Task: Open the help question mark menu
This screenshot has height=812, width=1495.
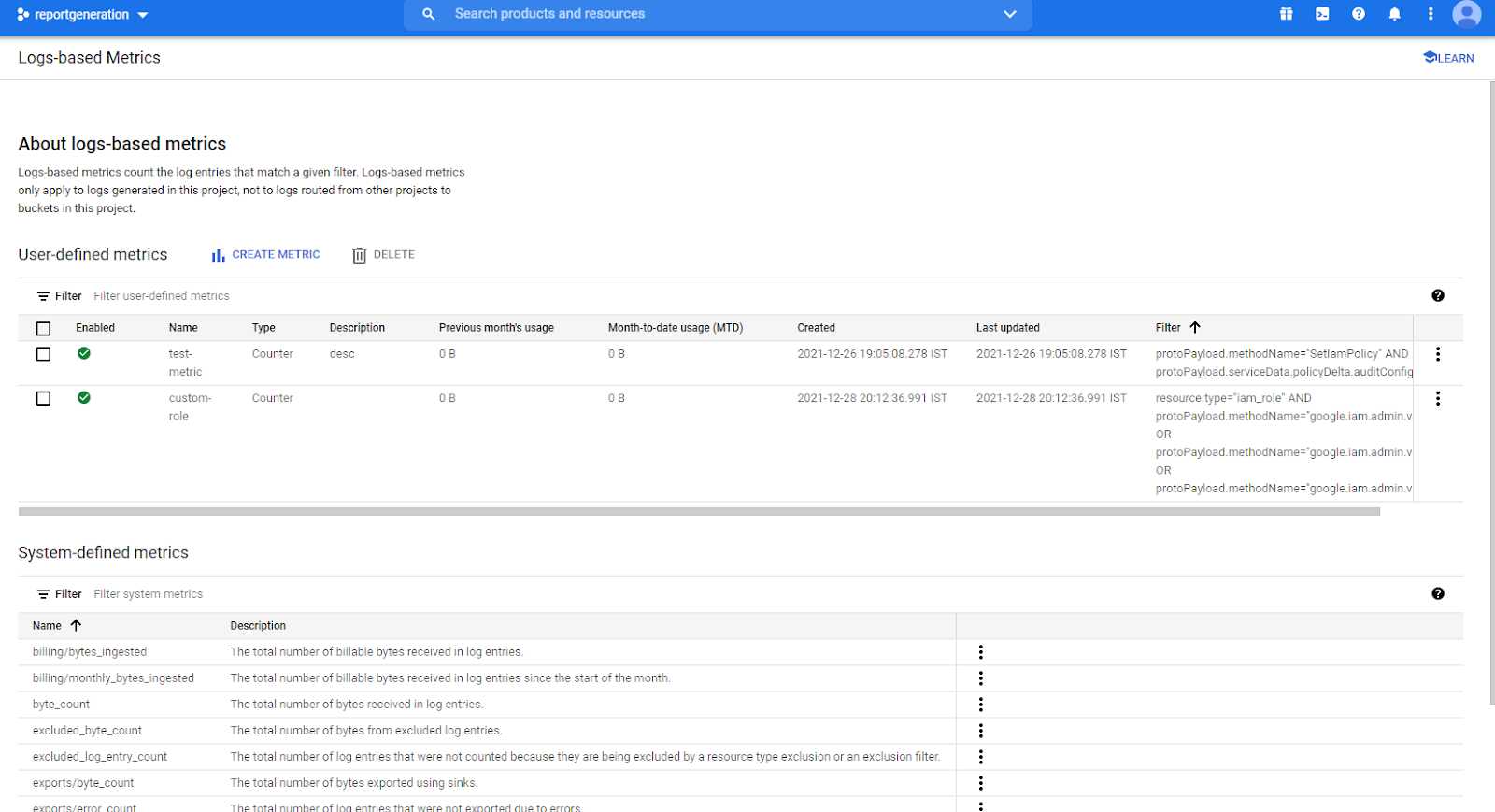Action: pyautogui.click(x=1358, y=14)
